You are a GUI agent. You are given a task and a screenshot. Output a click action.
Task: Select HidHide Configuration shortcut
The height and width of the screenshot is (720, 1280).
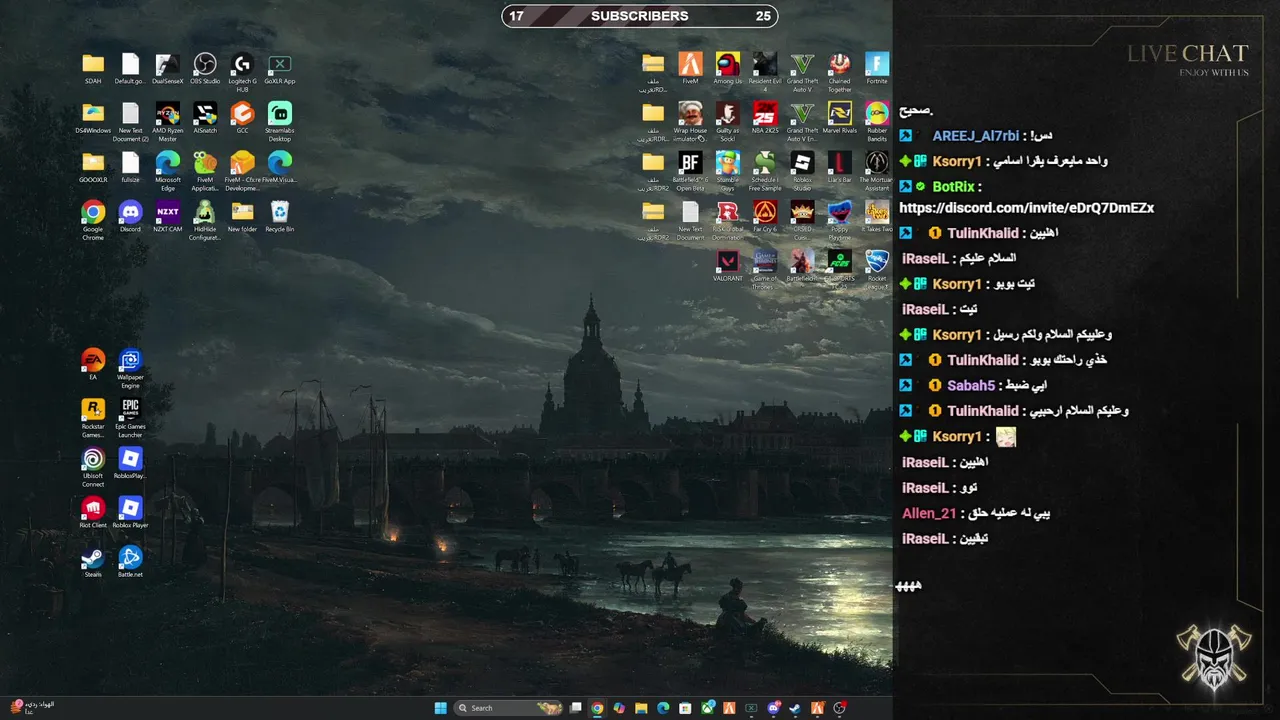[x=205, y=219]
